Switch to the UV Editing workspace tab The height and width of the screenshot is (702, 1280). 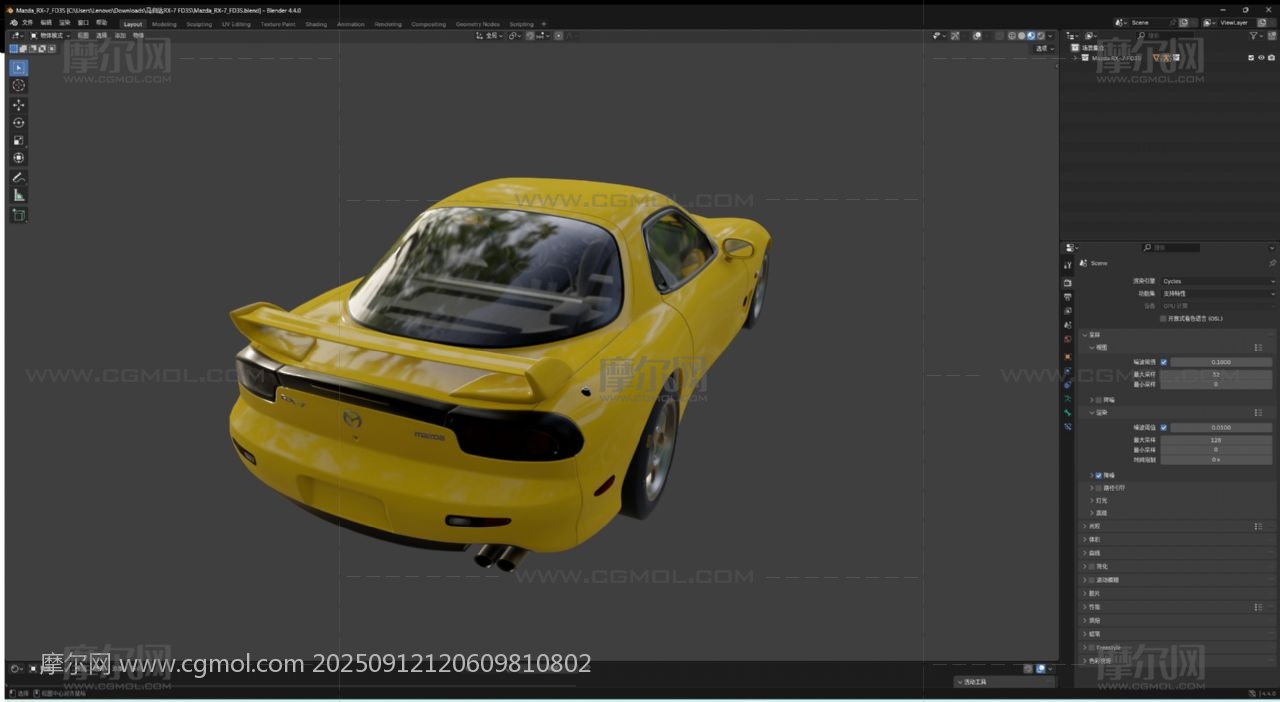[x=236, y=24]
